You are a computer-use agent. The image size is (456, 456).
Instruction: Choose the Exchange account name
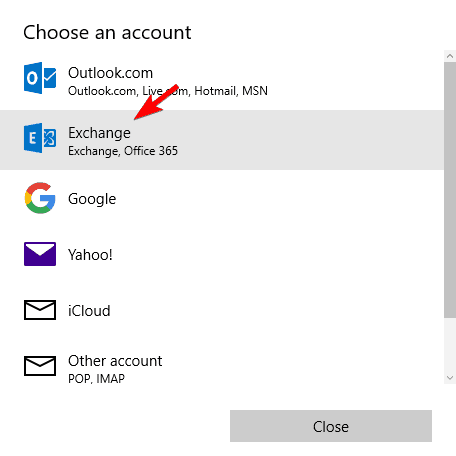tap(99, 133)
